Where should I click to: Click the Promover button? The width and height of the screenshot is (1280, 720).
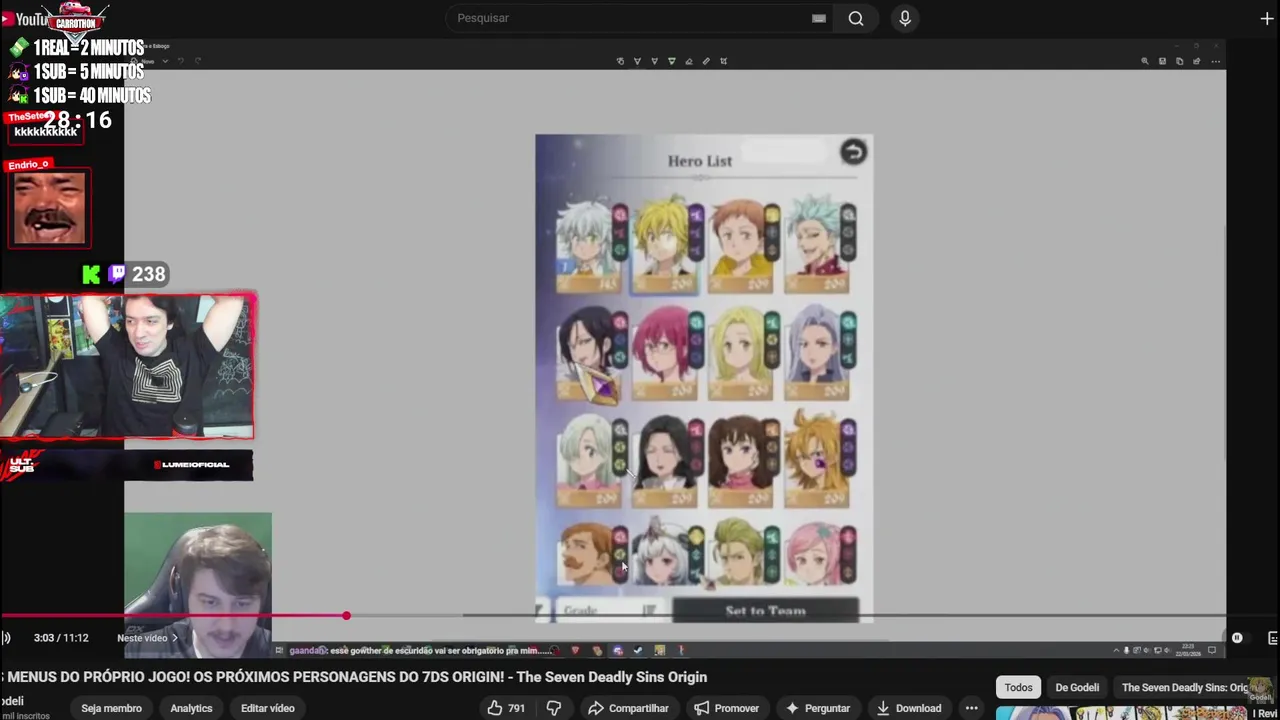click(x=727, y=708)
